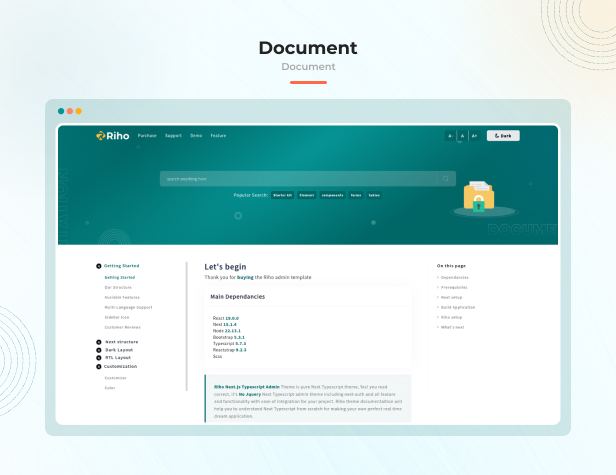Click the 'Riho Next.js Typescript Admin' bold text
The width and height of the screenshot is (616, 475).
[x=247, y=387]
